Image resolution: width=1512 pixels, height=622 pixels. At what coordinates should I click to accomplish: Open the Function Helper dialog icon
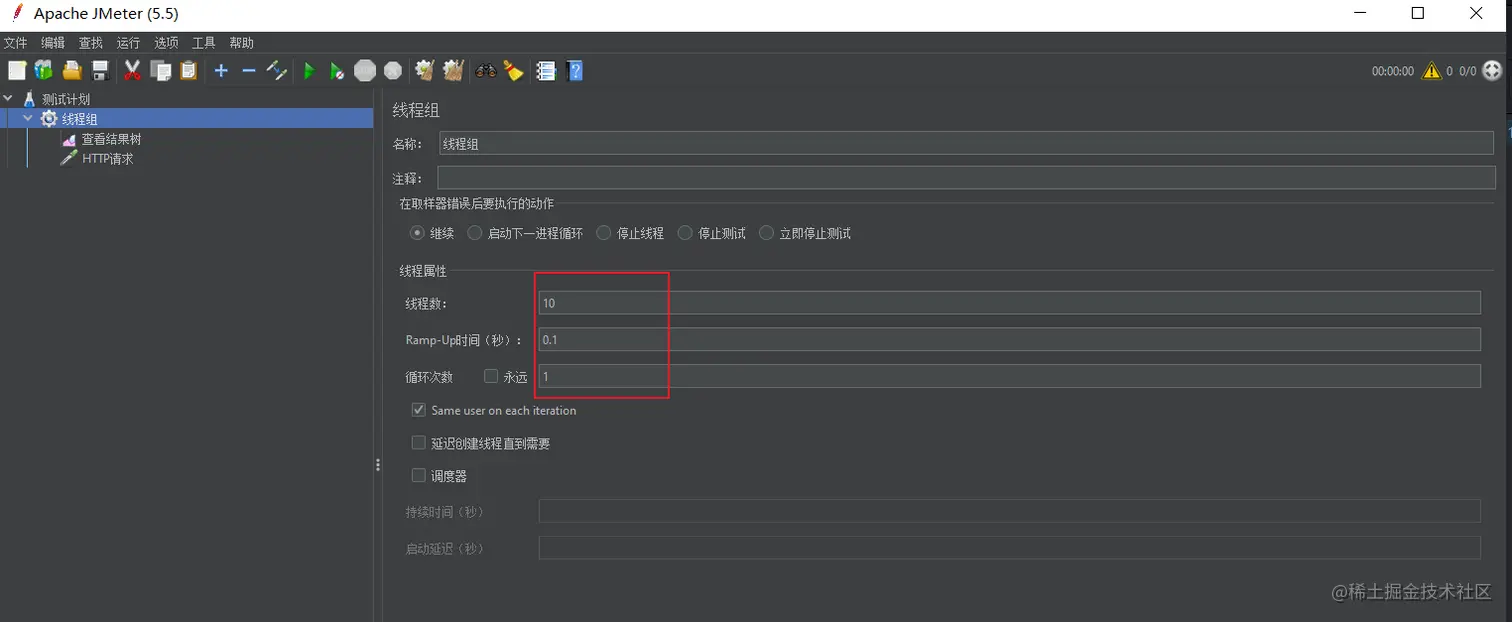tap(546, 70)
